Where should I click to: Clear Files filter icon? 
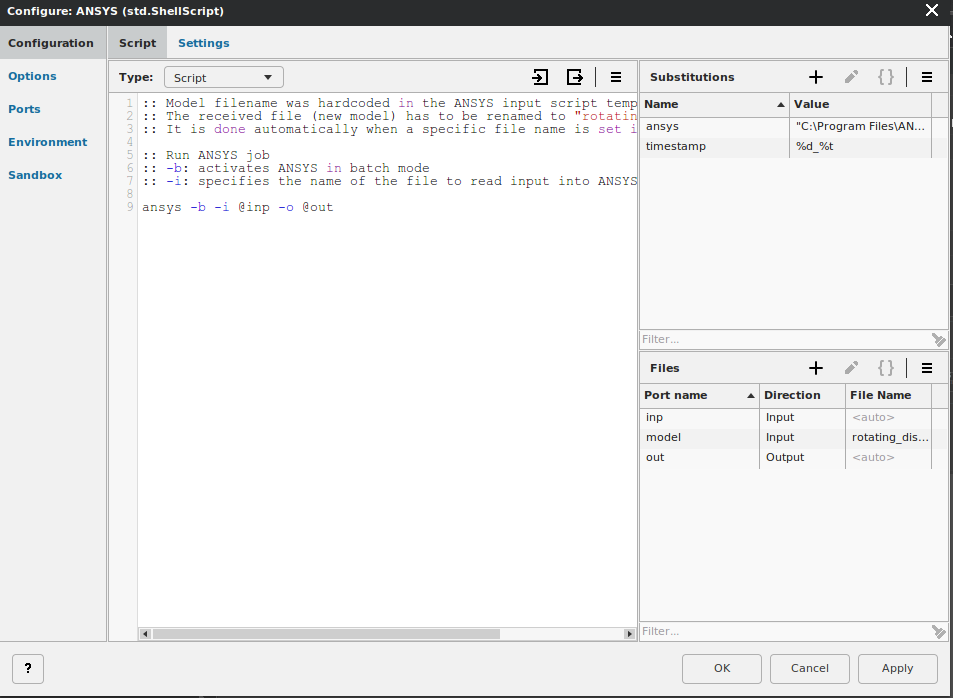pyautogui.click(x=938, y=632)
